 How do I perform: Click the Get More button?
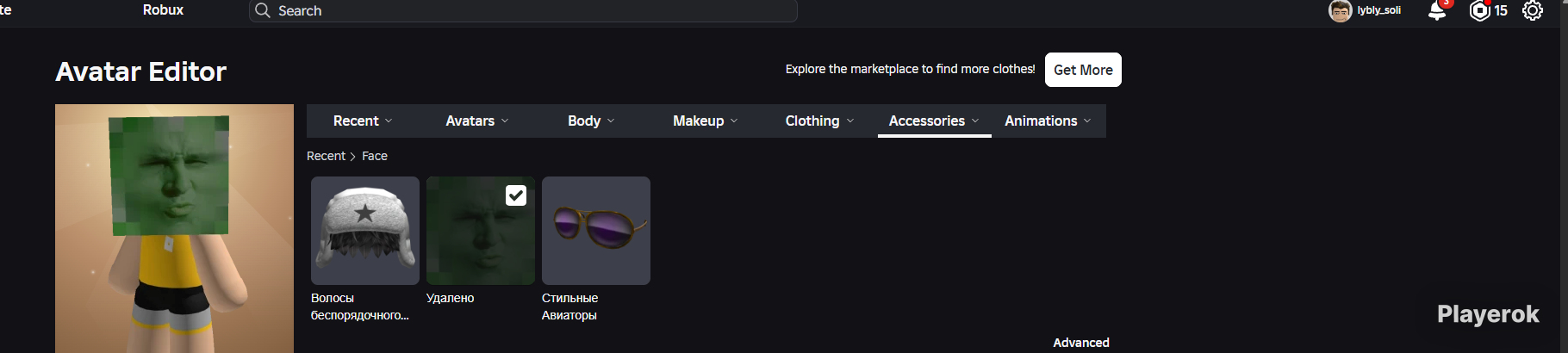point(1083,70)
